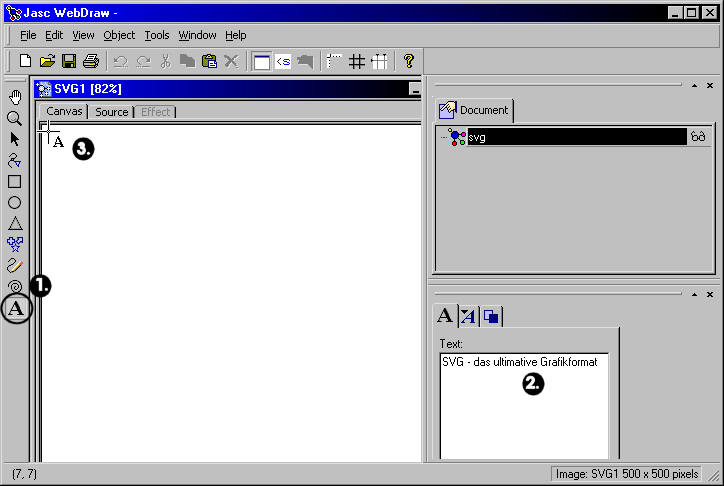Toggle rulers toolbar icon

click(334, 61)
